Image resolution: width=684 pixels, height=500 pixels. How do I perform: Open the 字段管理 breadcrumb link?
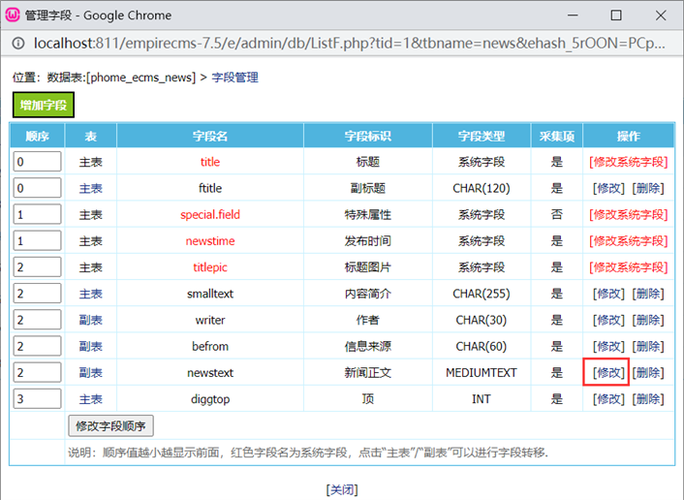click(235, 78)
